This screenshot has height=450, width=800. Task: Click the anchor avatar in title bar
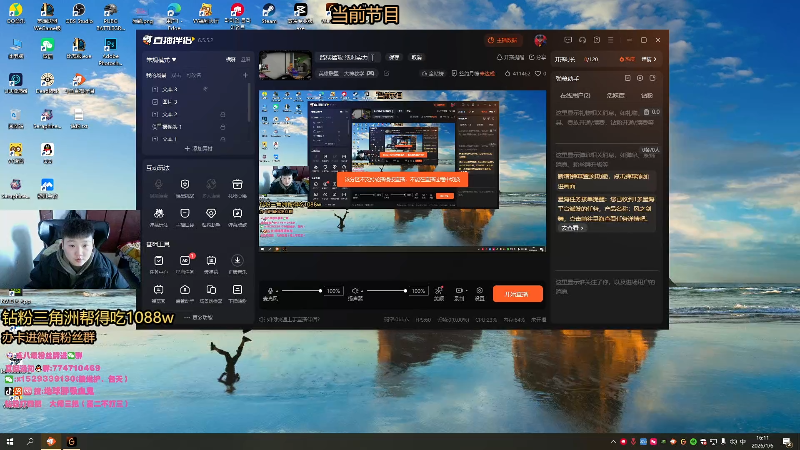point(540,40)
